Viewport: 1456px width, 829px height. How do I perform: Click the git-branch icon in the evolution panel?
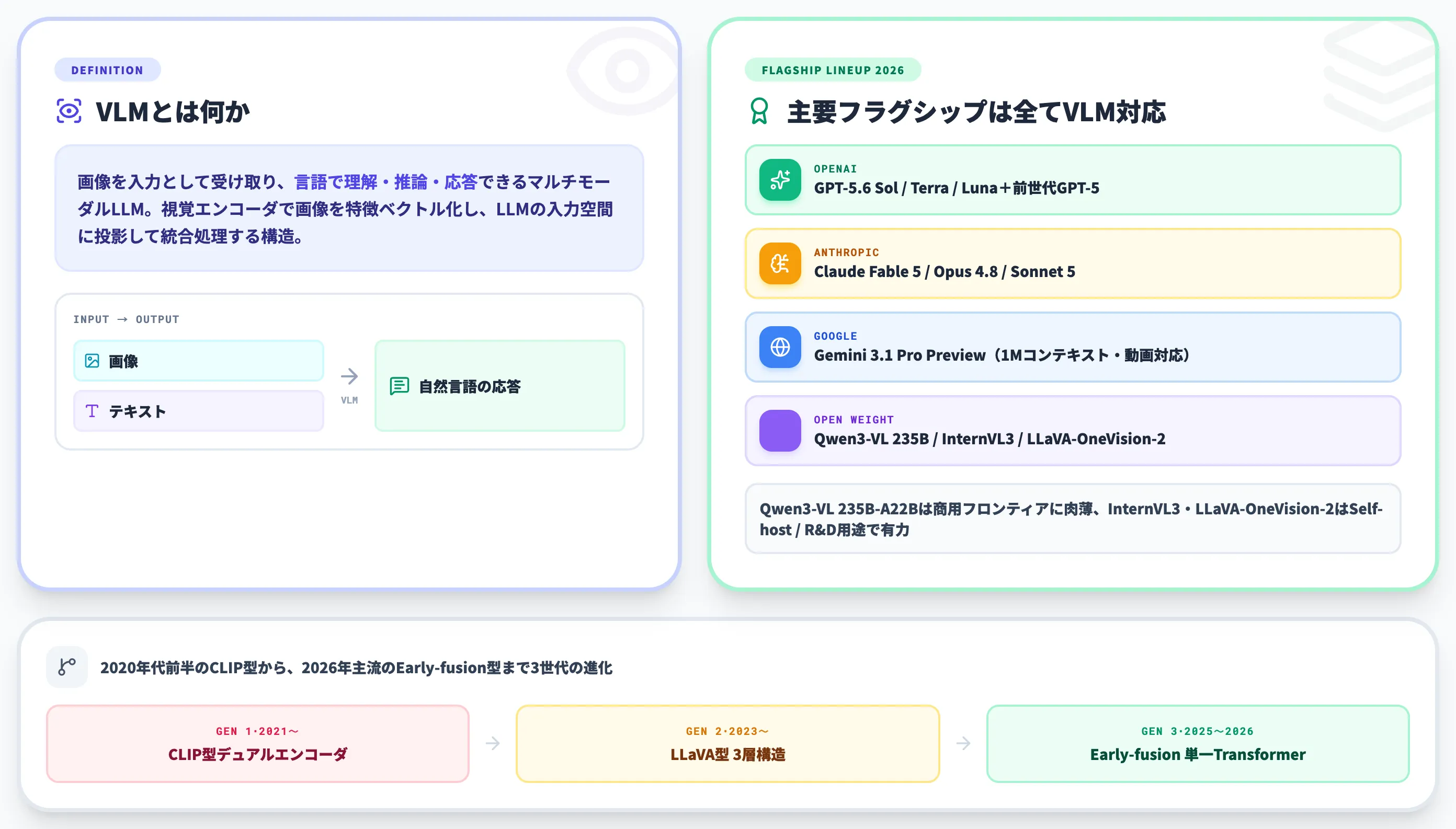click(66, 667)
